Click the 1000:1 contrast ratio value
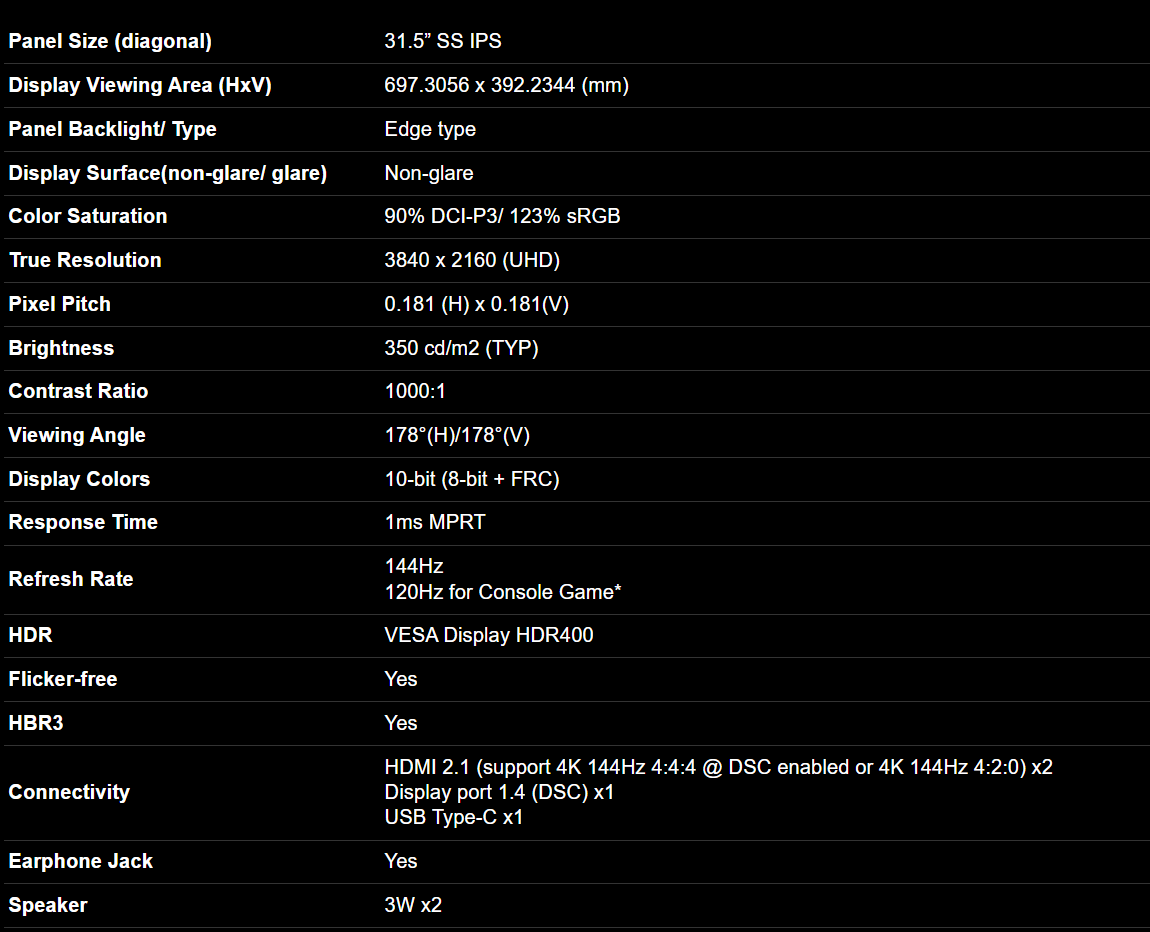Screen dimensions: 1150x932 [415, 392]
